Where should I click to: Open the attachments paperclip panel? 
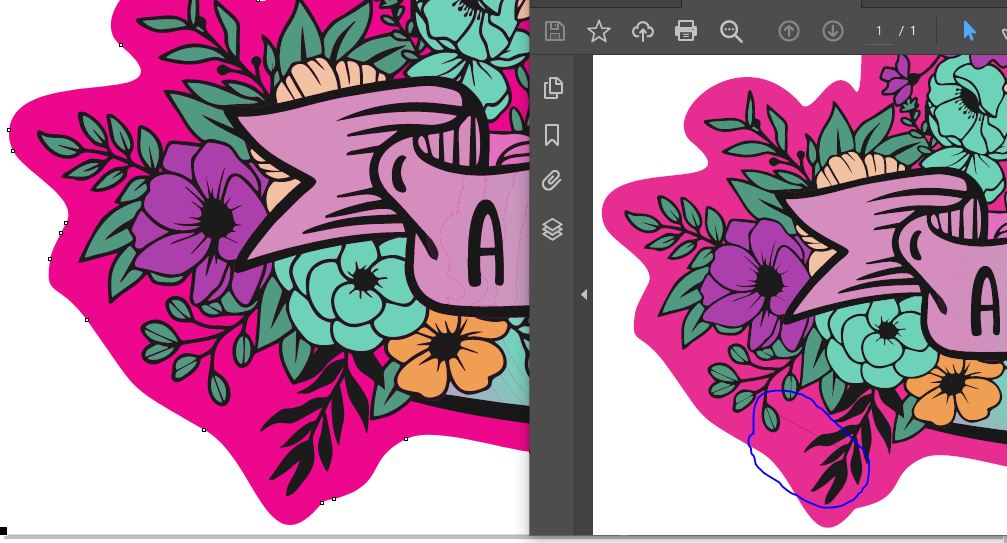[x=552, y=181]
